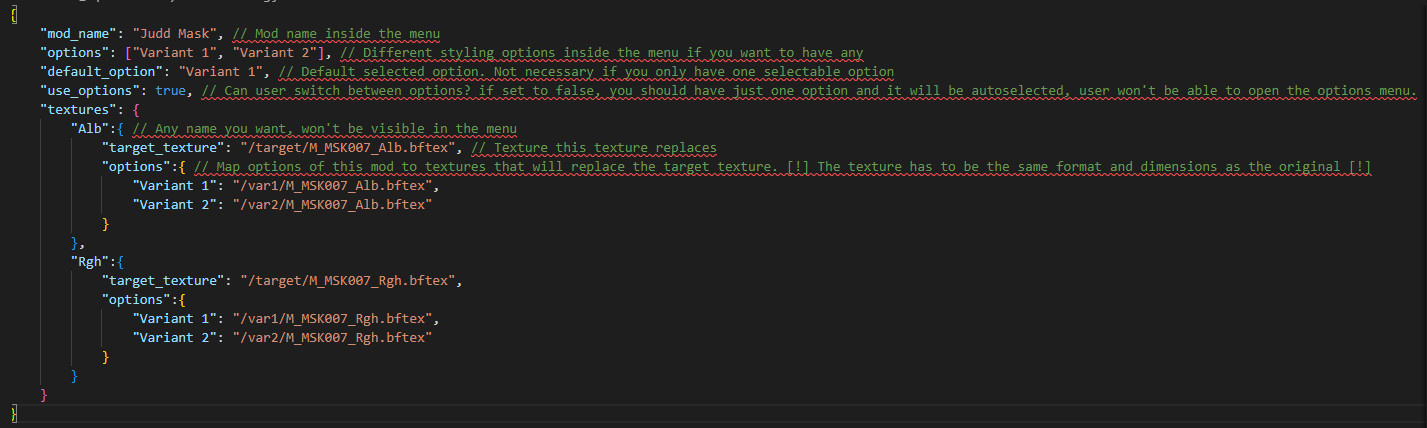Click the "use_options" key
Viewport: 1427px width, 428px height.
pyautogui.click(x=90, y=90)
